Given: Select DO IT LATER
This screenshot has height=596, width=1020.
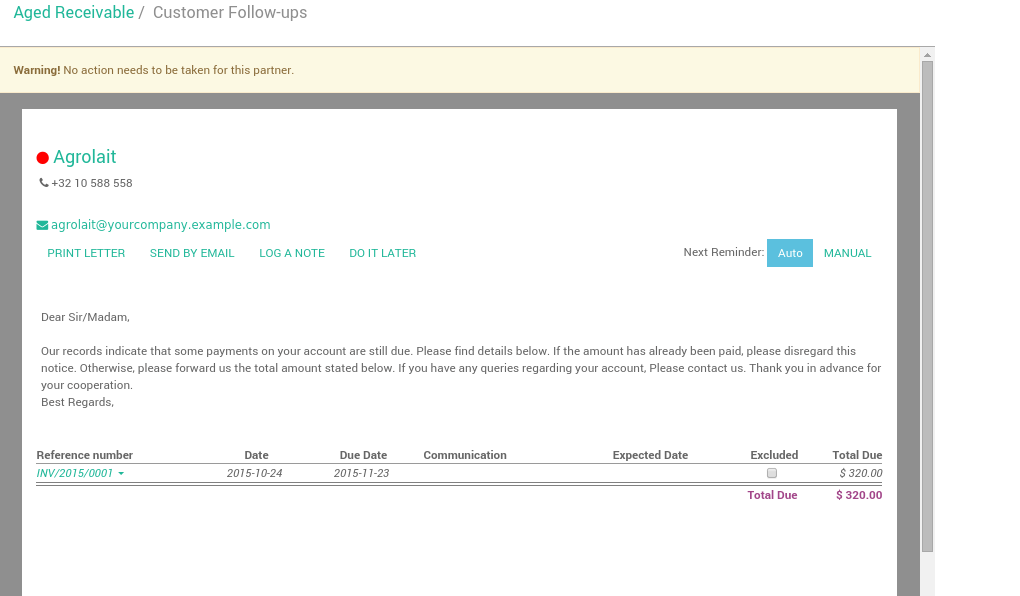Looking at the screenshot, I should click(x=382, y=253).
